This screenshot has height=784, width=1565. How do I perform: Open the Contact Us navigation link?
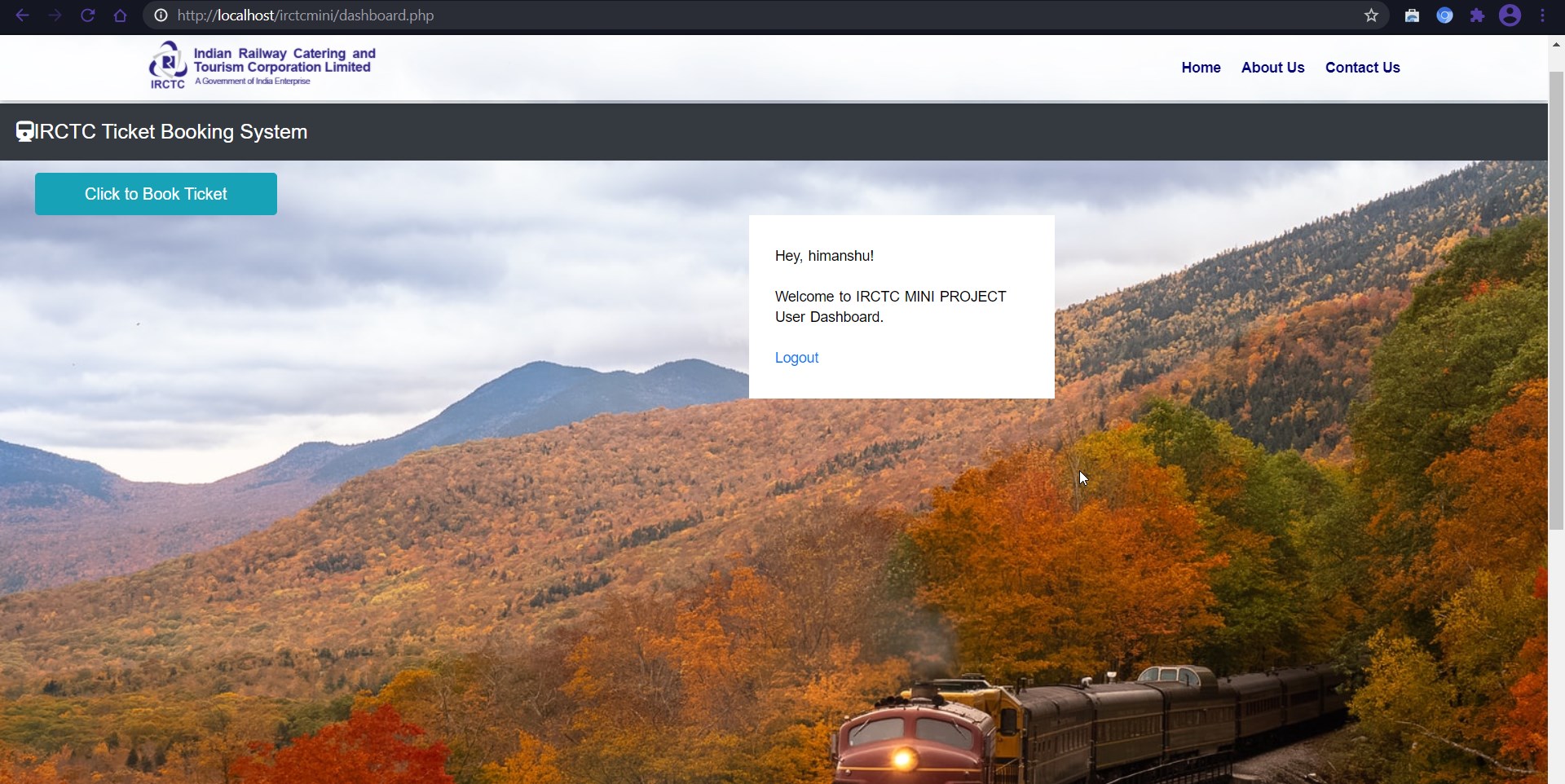1362,68
